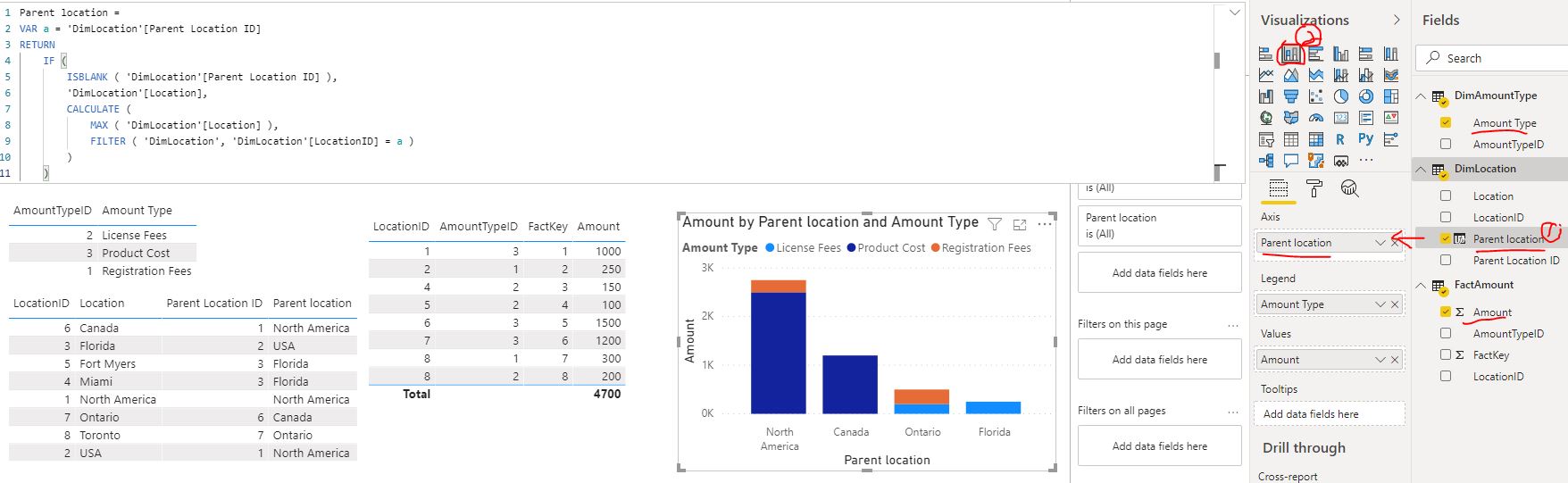Check the FactKey field checkbox

[x=1446, y=354]
